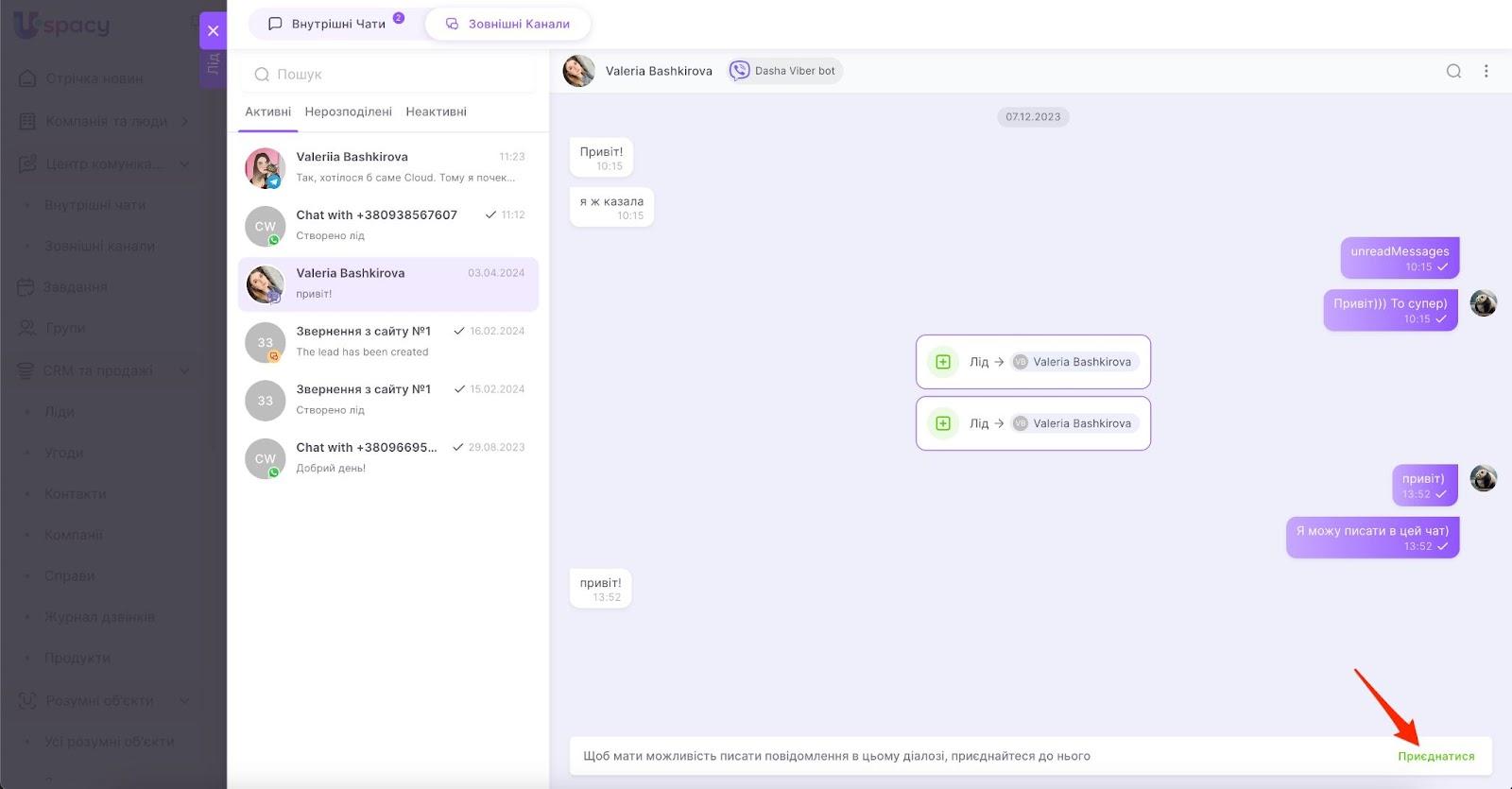Select the Неактивні filter tab

(437, 111)
